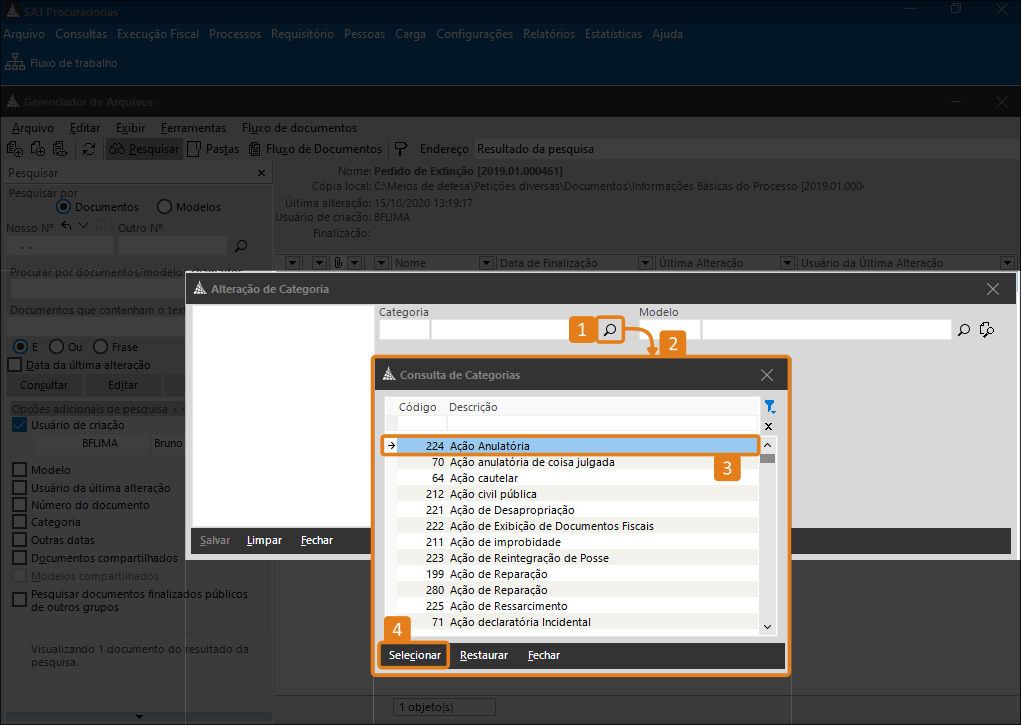
Task: Clear filter with the small X icon
Action: click(769, 426)
